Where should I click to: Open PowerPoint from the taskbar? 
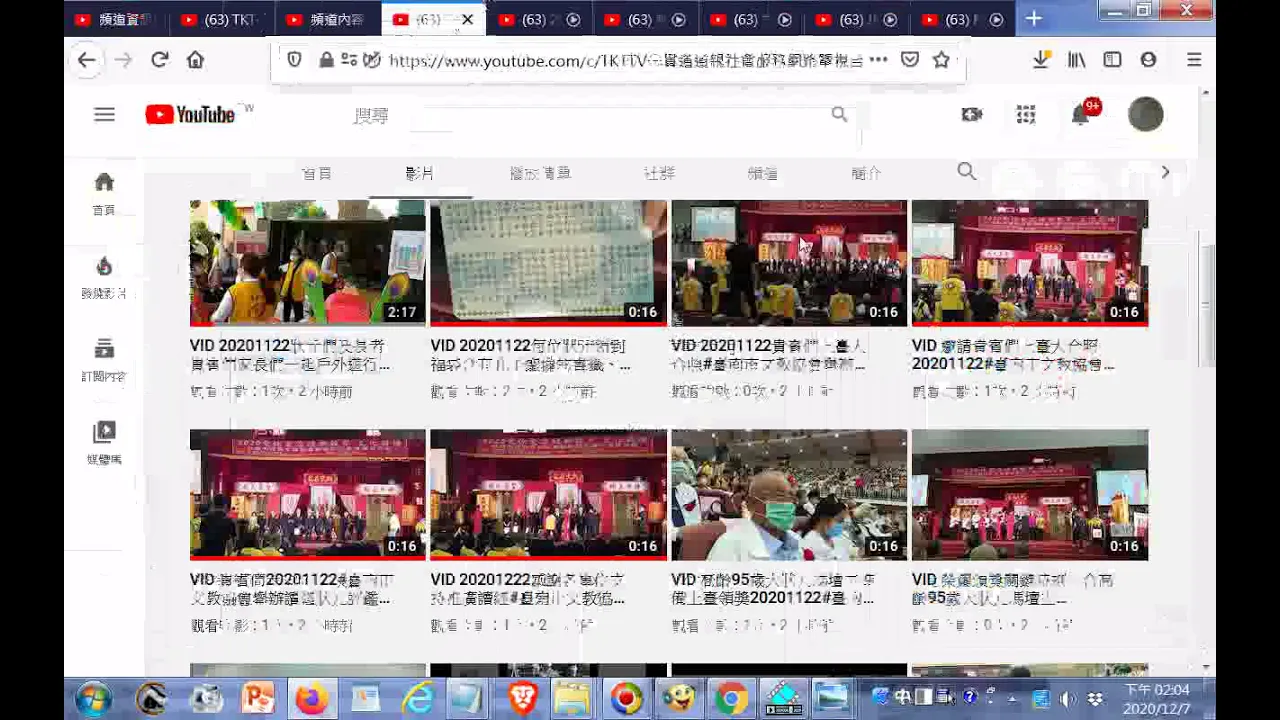(258, 697)
